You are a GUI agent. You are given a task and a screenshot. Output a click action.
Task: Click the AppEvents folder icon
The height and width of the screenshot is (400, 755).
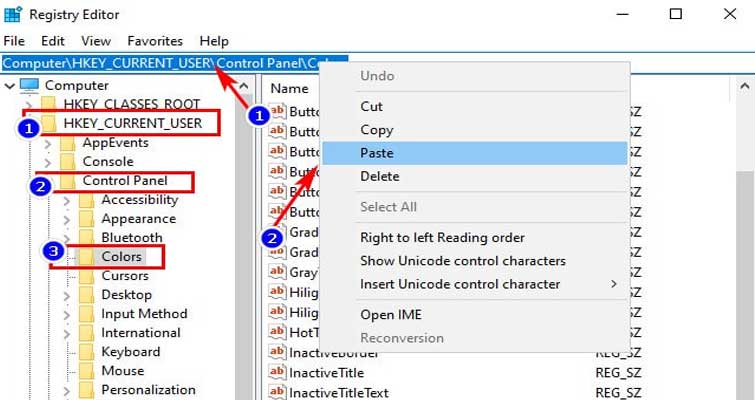[68, 143]
